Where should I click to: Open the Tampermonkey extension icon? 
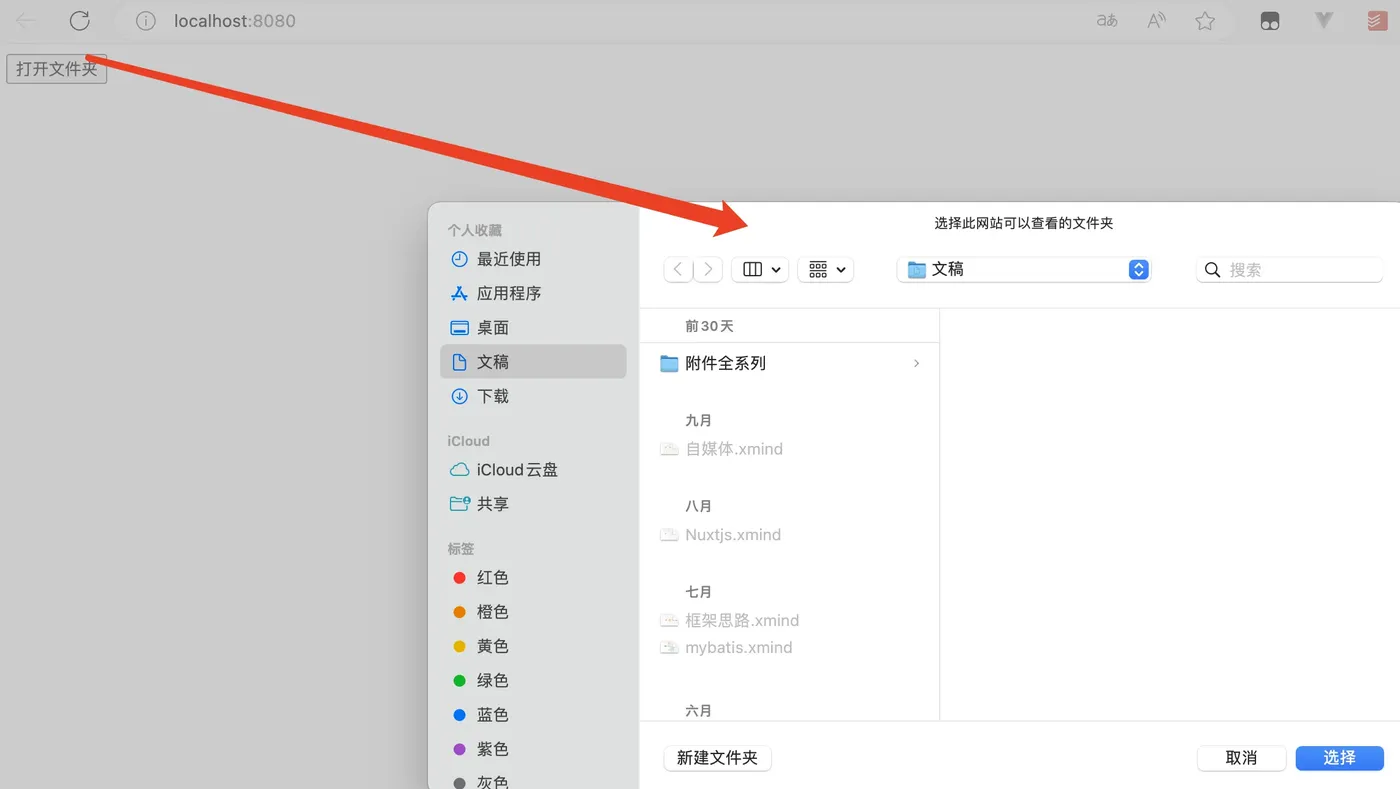[x=1270, y=21]
